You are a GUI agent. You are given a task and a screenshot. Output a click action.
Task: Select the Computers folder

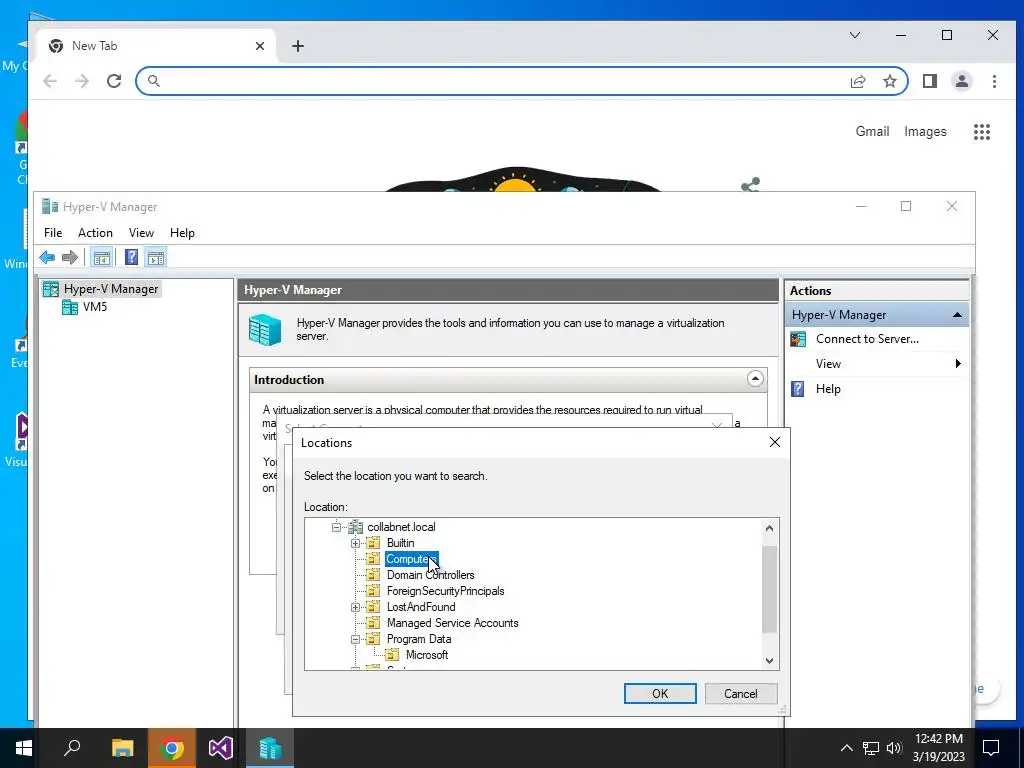pos(411,559)
